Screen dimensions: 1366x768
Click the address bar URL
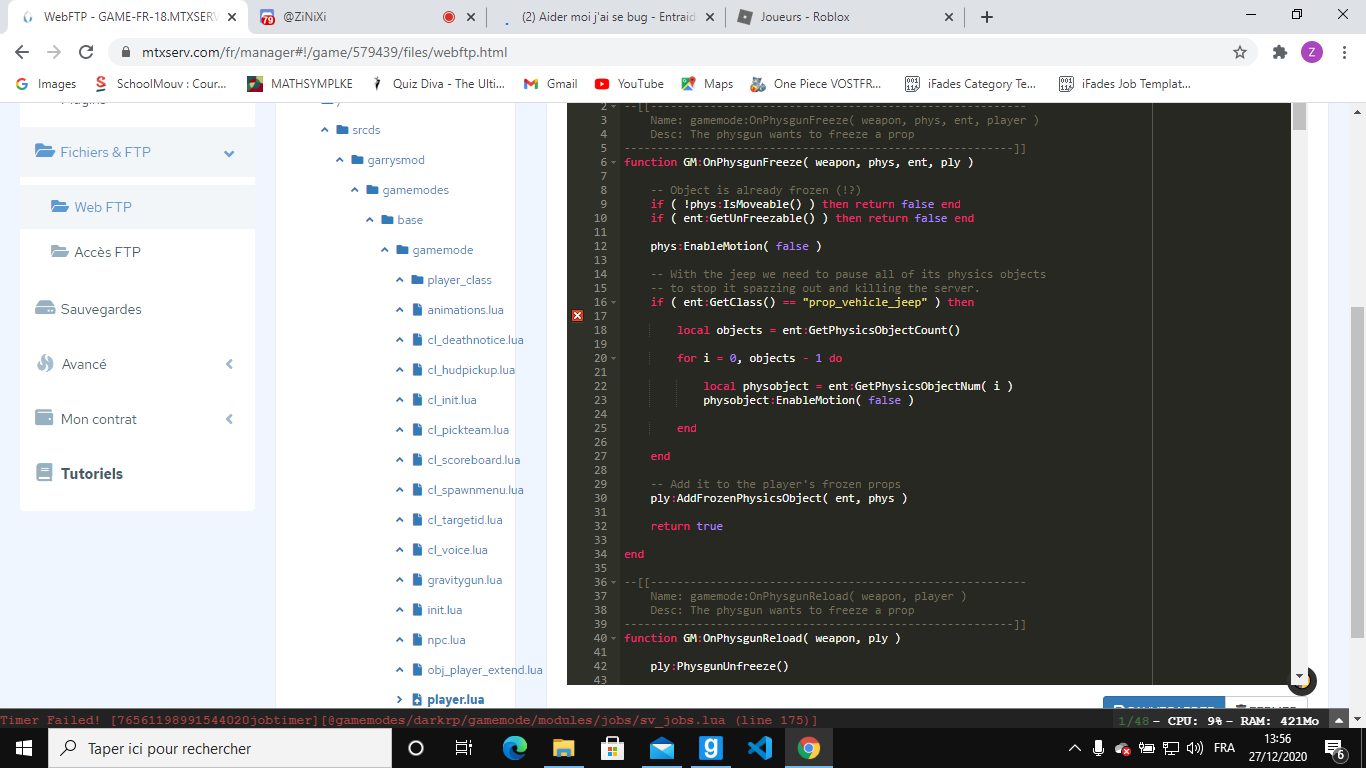[324, 52]
